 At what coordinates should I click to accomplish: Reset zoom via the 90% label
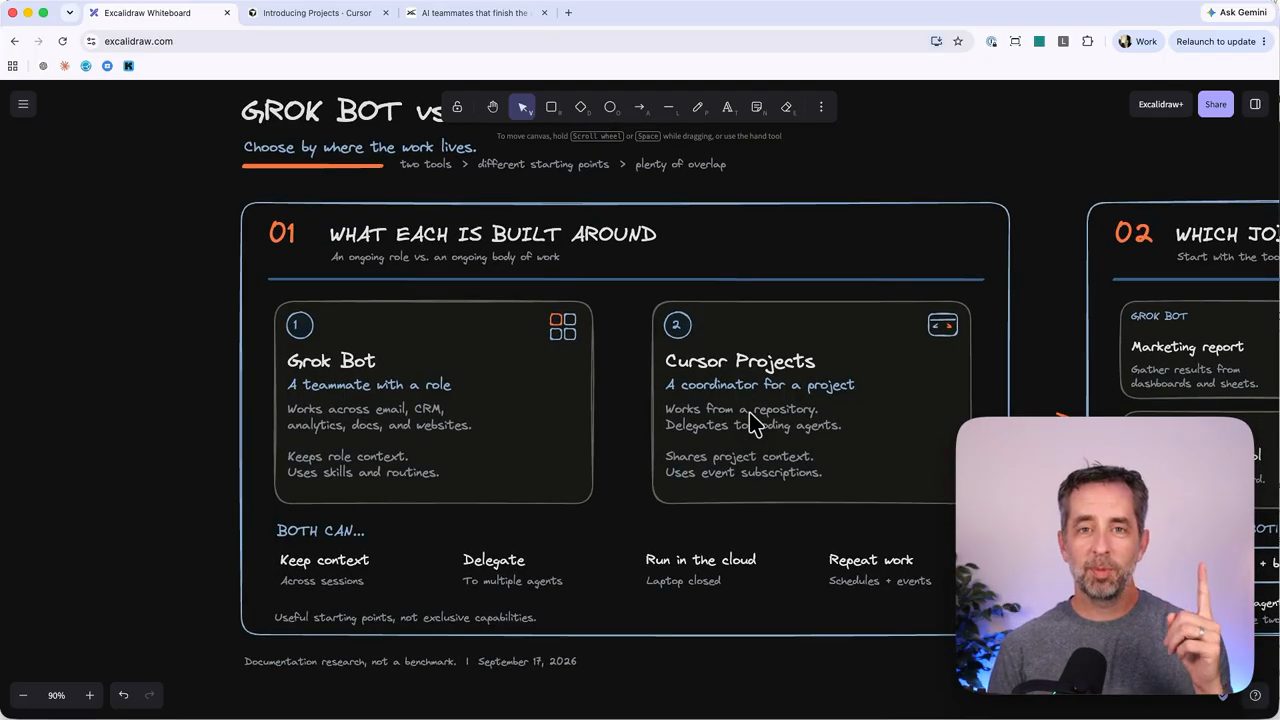(x=56, y=695)
